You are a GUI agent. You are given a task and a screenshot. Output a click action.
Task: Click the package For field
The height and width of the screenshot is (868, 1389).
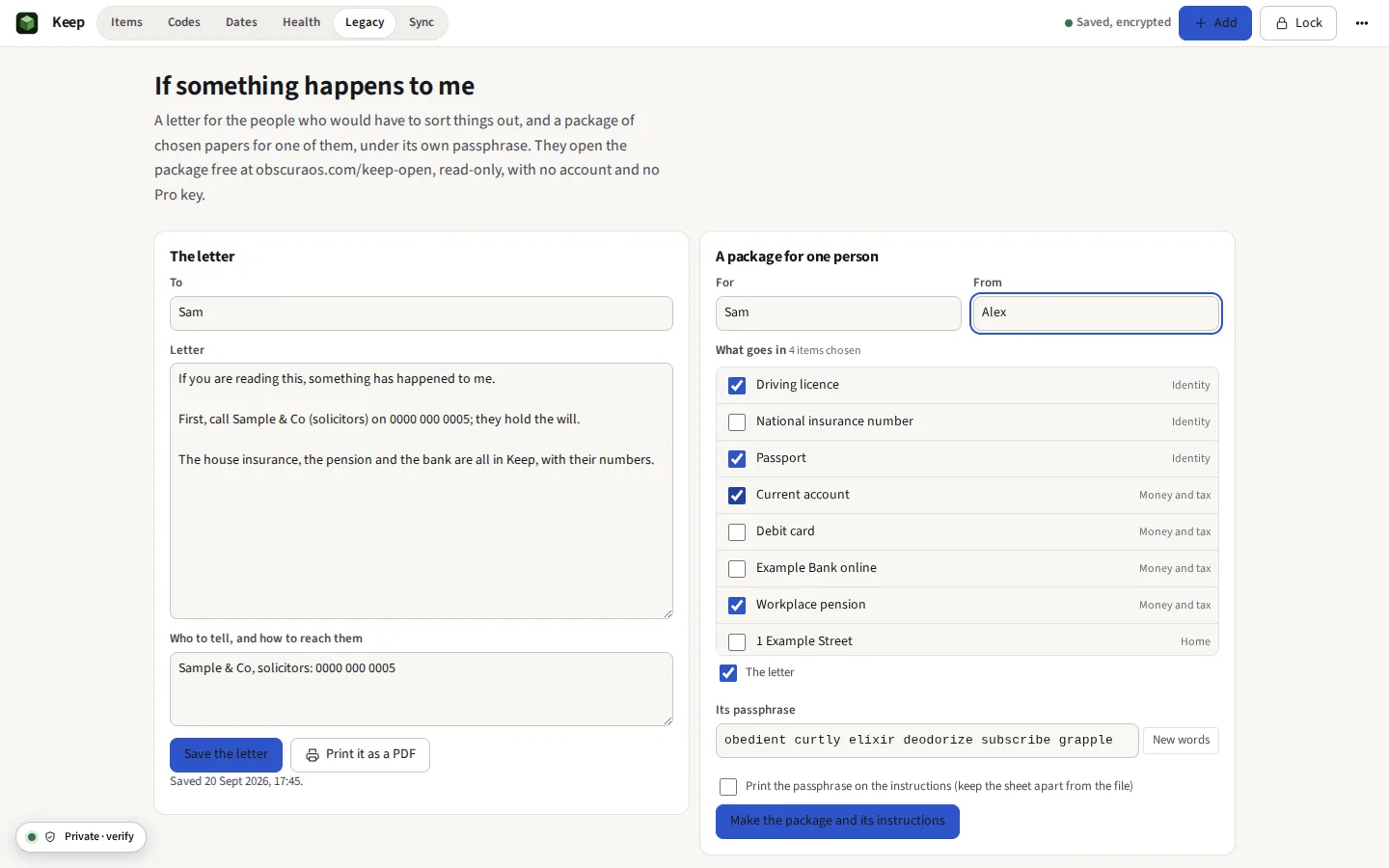point(838,313)
